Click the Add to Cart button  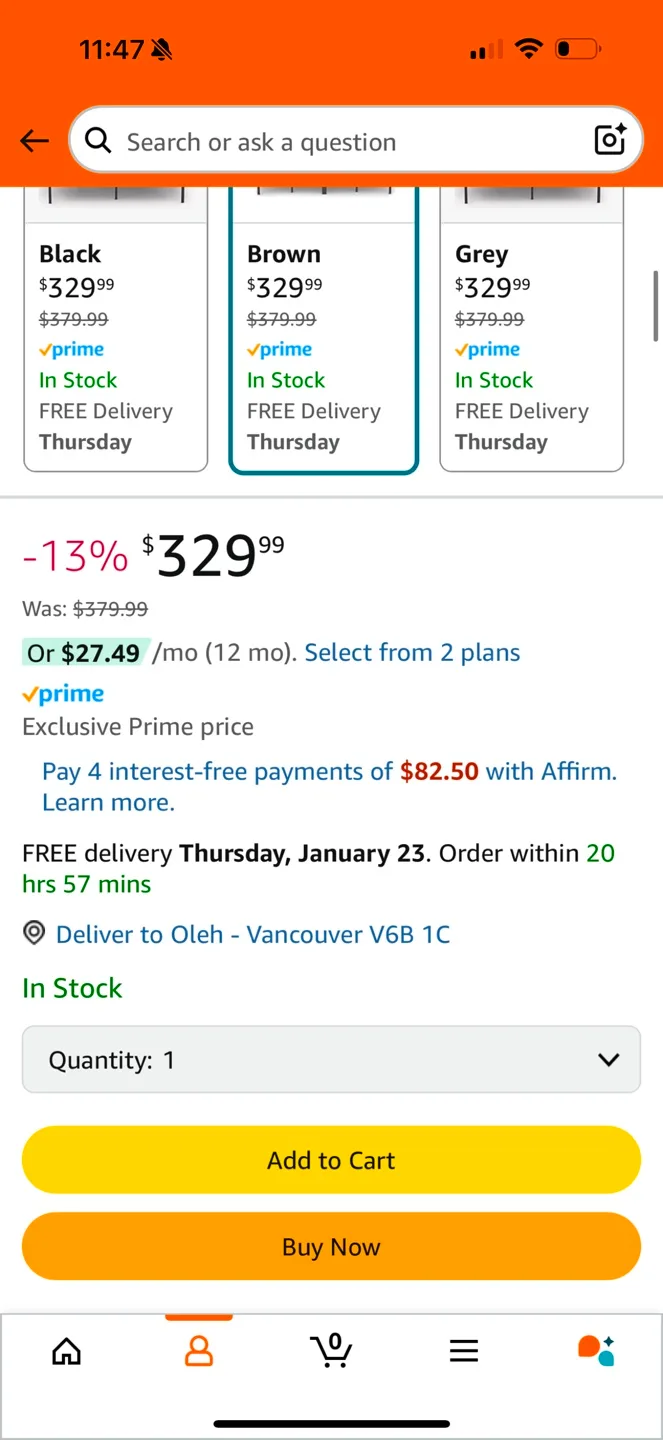click(331, 1160)
